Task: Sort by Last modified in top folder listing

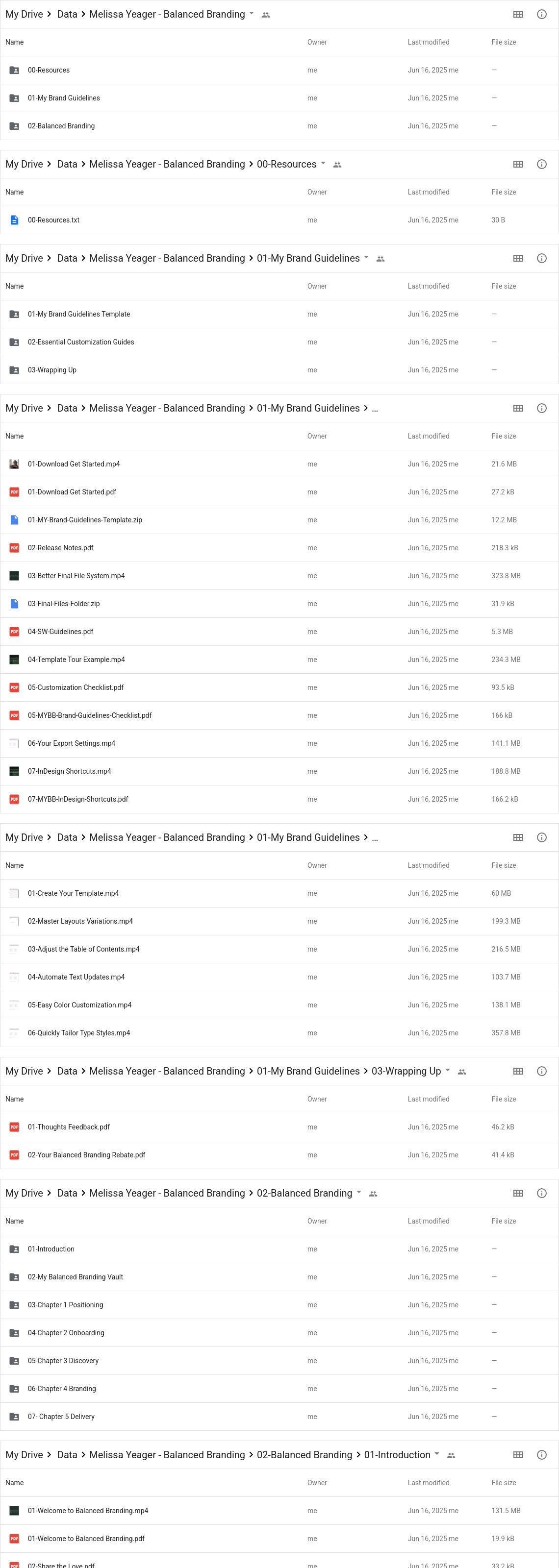Action: (428, 42)
